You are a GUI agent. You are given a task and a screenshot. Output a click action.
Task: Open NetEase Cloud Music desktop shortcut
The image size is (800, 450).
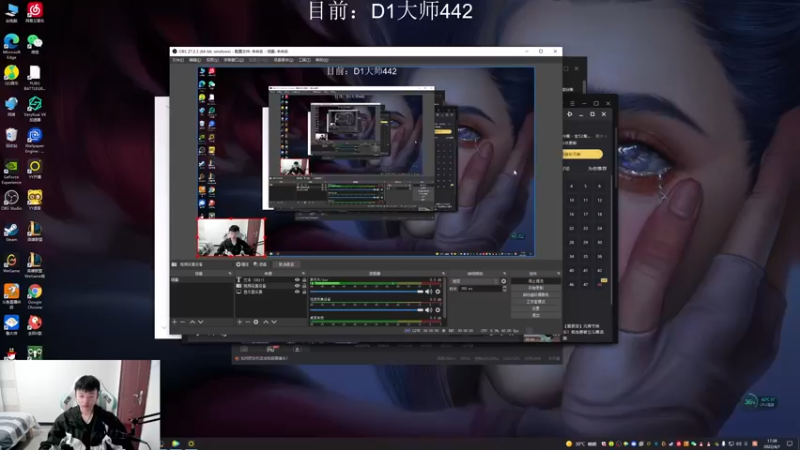pyautogui.click(x=35, y=12)
